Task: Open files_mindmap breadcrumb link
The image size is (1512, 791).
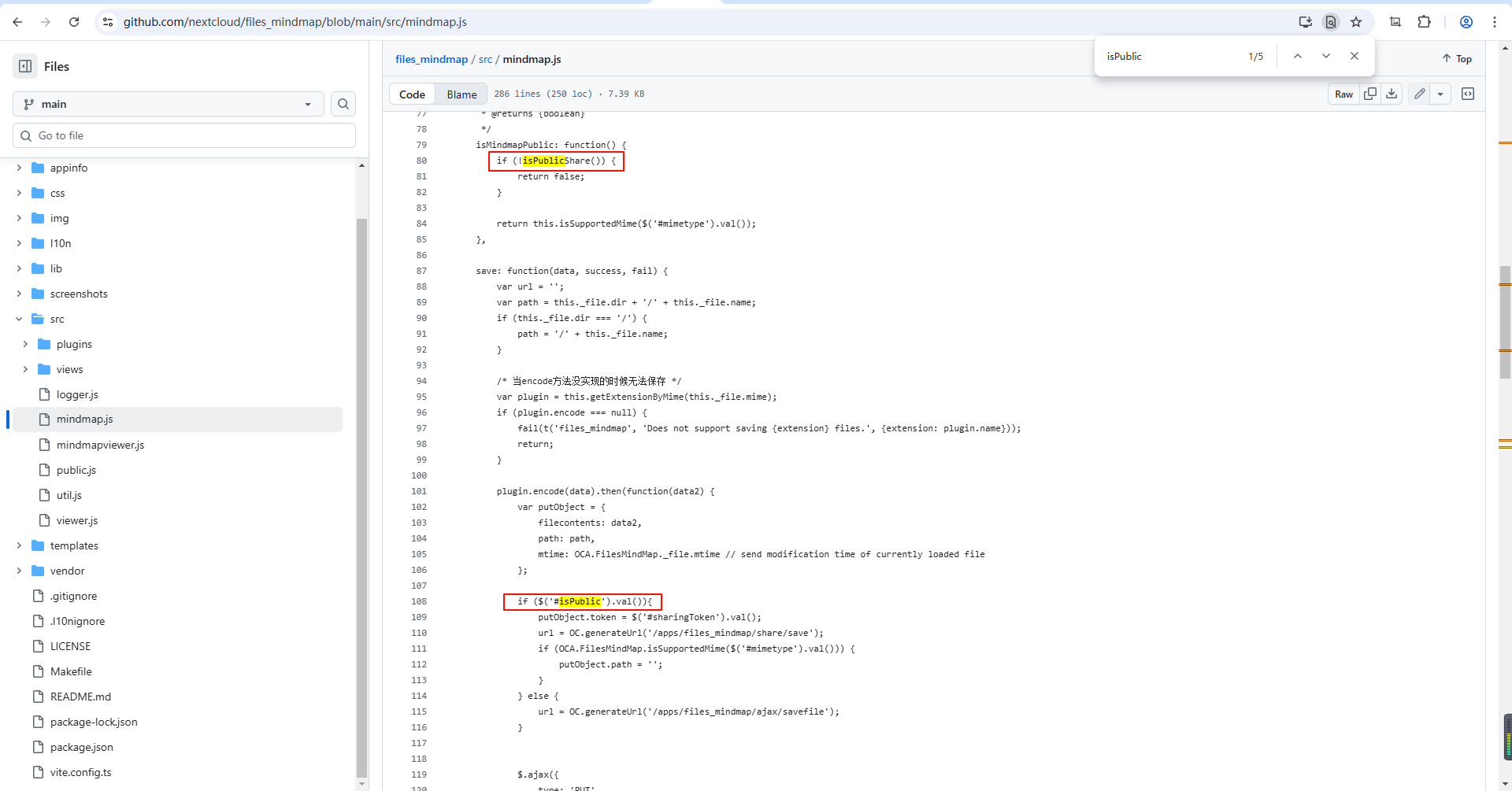Action: pos(432,59)
